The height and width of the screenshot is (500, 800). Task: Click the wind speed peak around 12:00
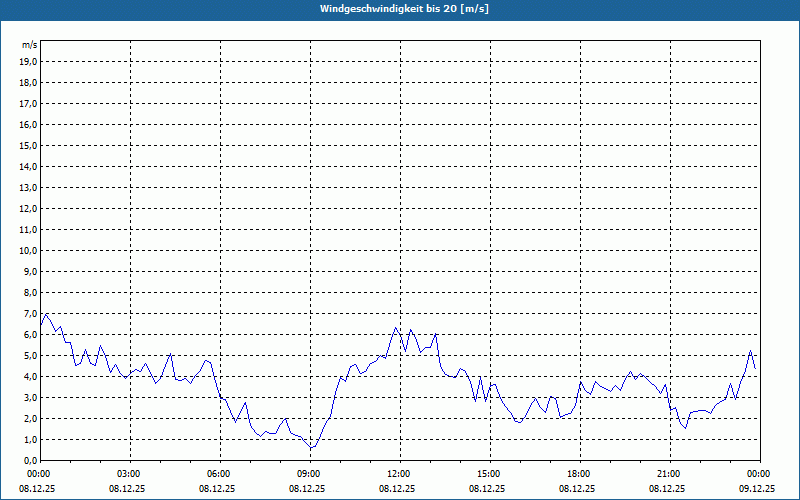coord(396,327)
